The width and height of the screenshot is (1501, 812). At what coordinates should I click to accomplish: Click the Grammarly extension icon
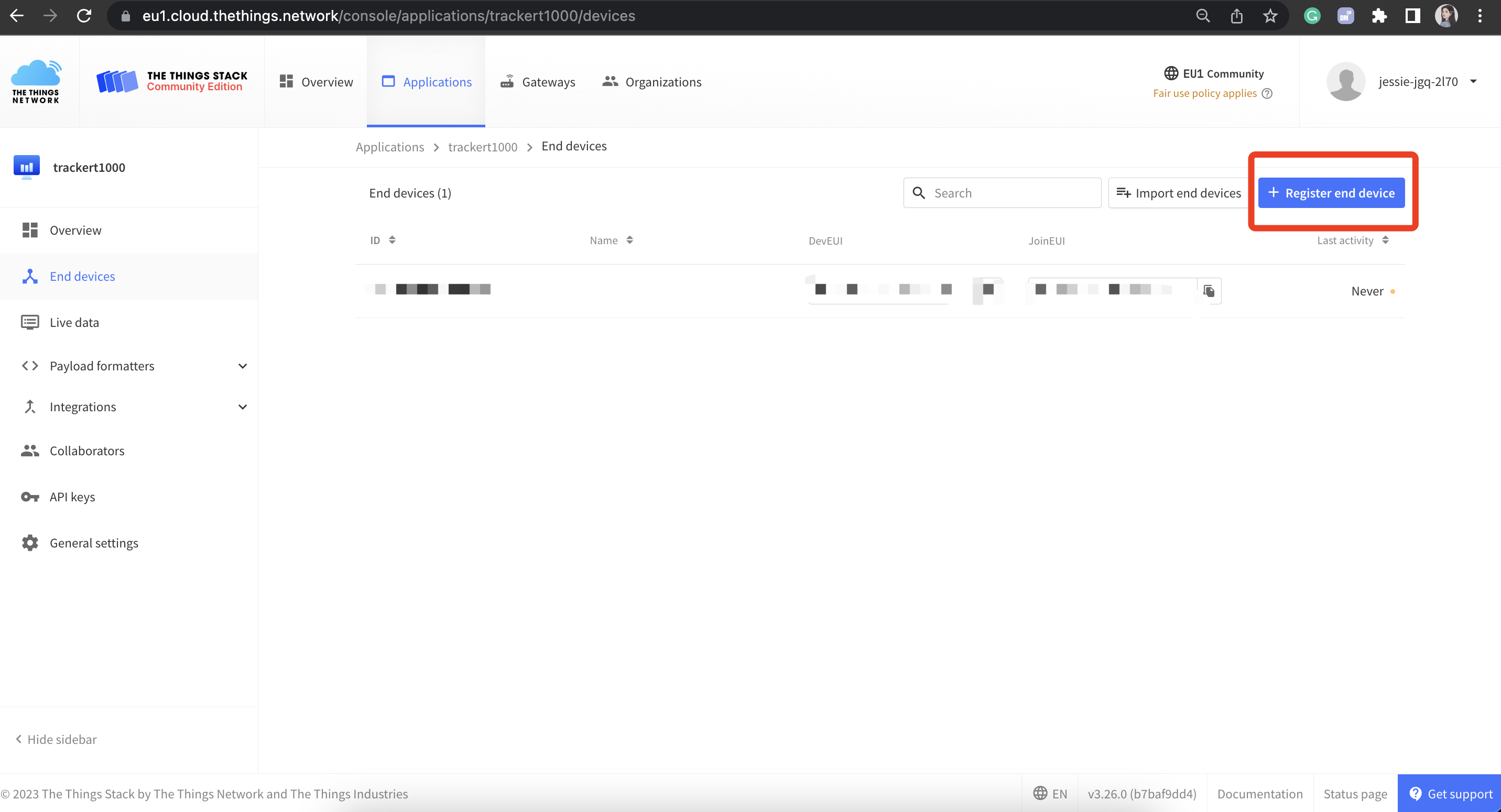click(x=1312, y=16)
